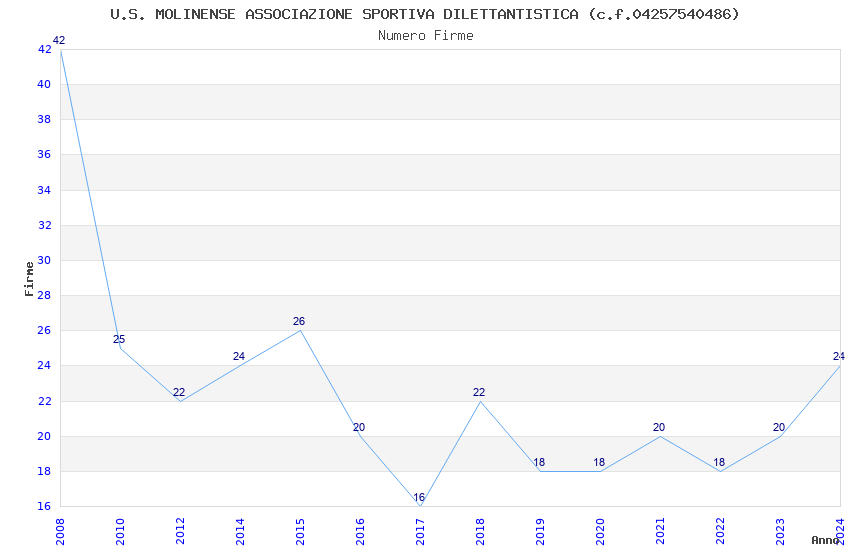Click y-axis tick label 30

click(44, 260)
